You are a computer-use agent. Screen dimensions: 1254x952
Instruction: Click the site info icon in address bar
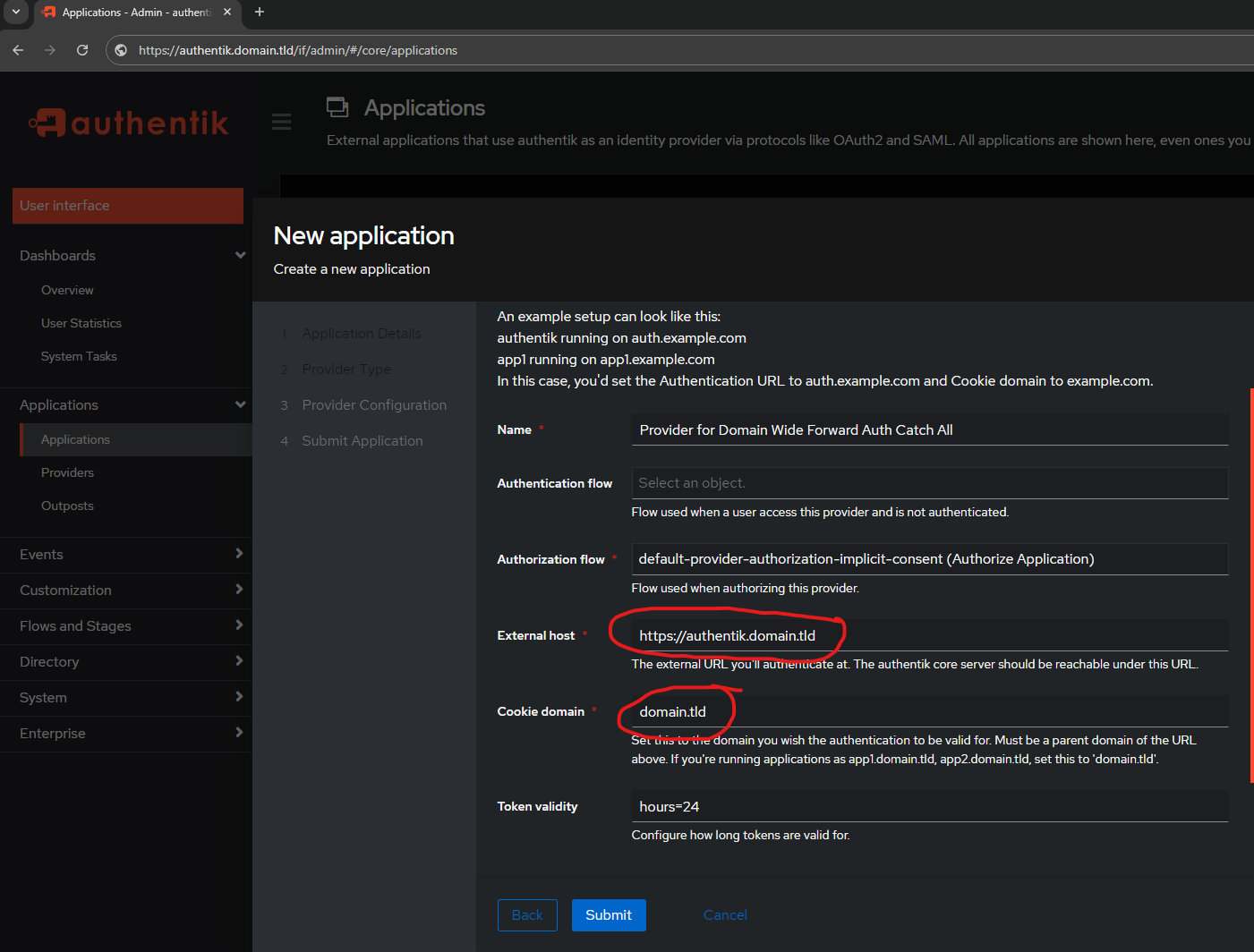click(121, 50)
